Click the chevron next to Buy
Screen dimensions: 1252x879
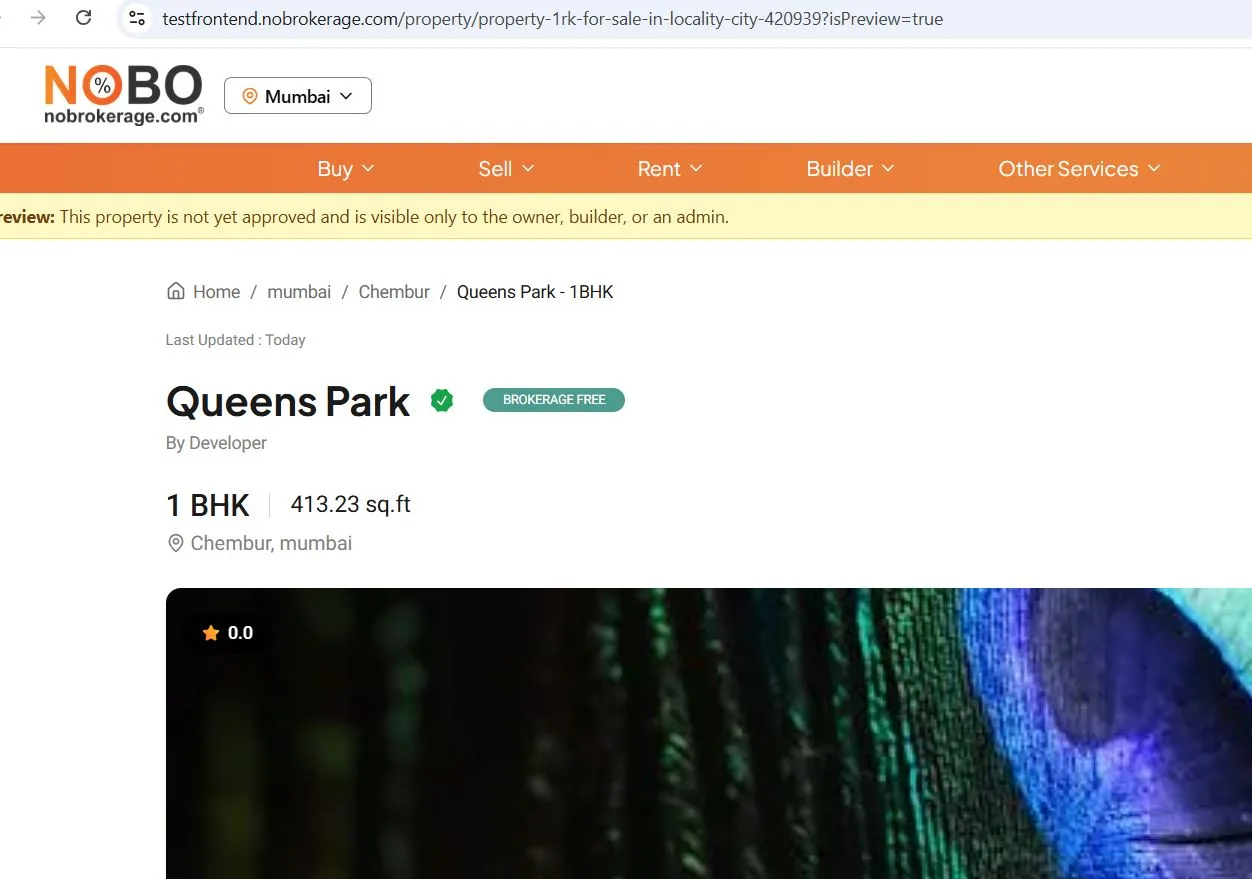click(367, 169)
